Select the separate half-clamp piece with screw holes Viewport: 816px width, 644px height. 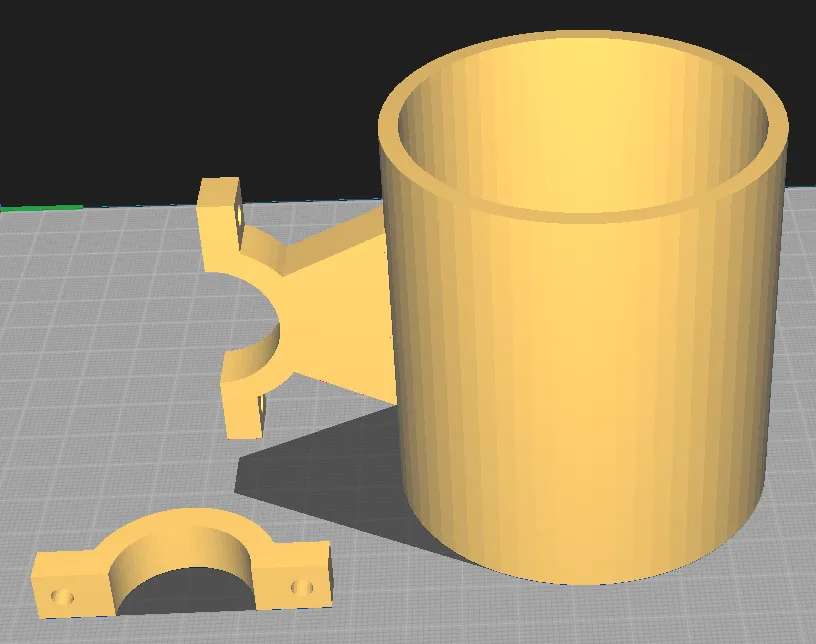click(x=182, y=563)
